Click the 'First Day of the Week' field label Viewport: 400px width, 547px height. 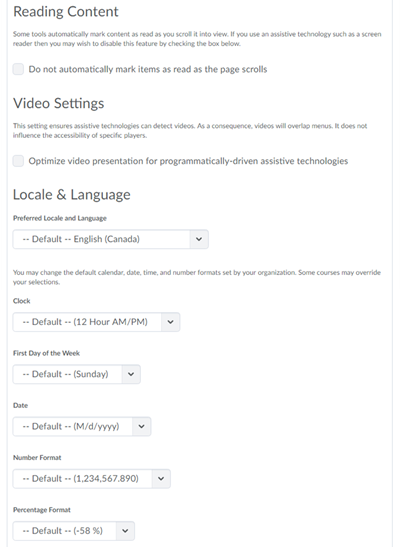tap(46, 353)
